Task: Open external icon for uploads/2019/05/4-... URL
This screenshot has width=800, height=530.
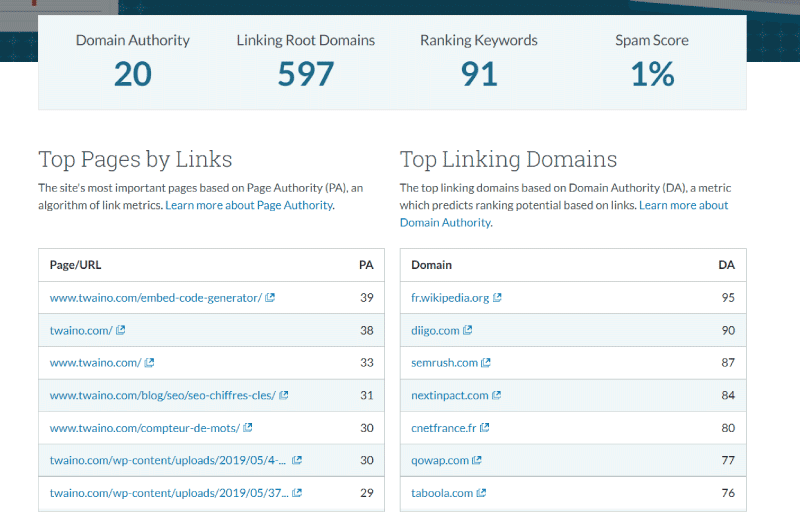Action: tap(297, 460)
